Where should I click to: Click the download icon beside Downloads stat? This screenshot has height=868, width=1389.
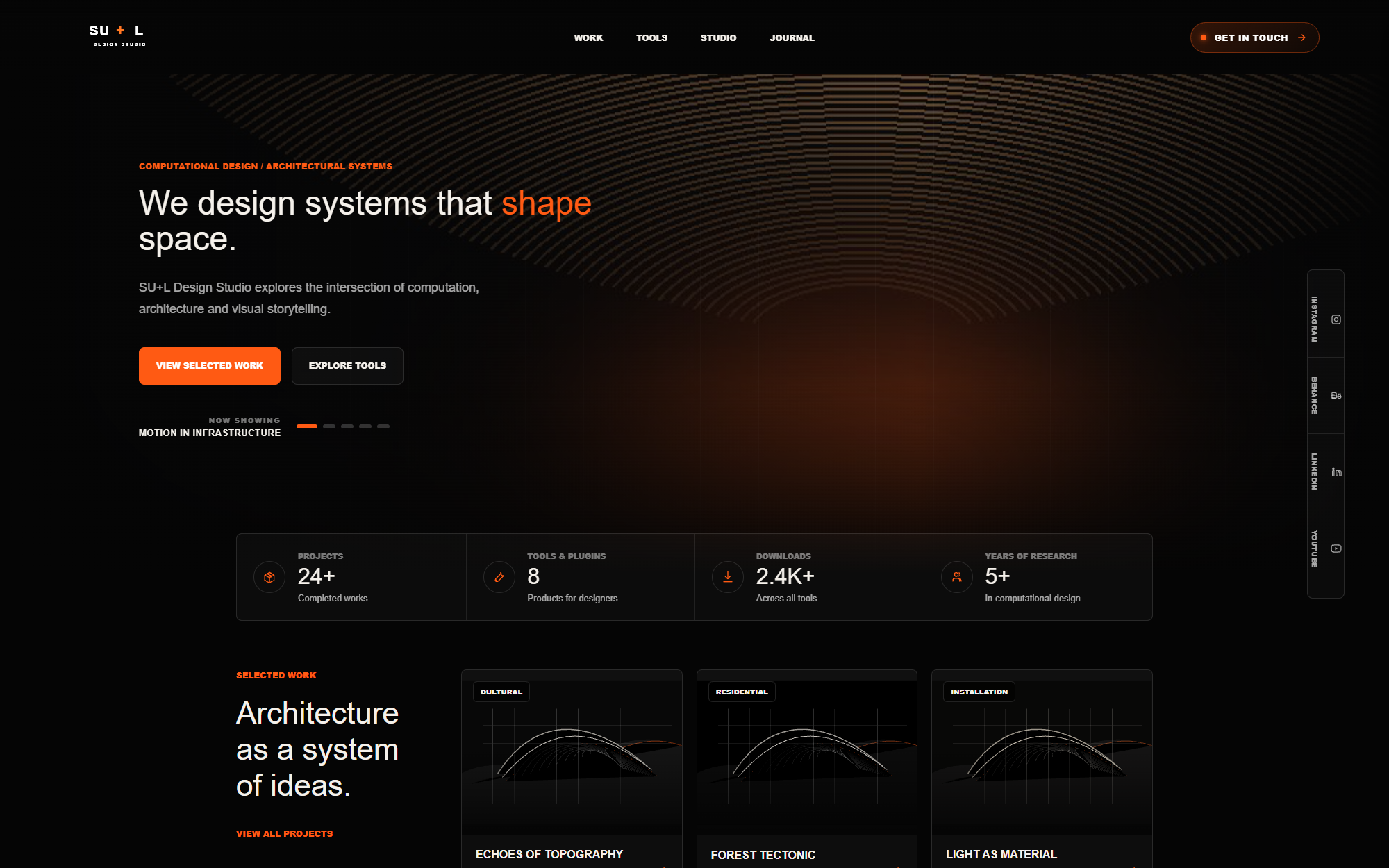tap(728, 577)
